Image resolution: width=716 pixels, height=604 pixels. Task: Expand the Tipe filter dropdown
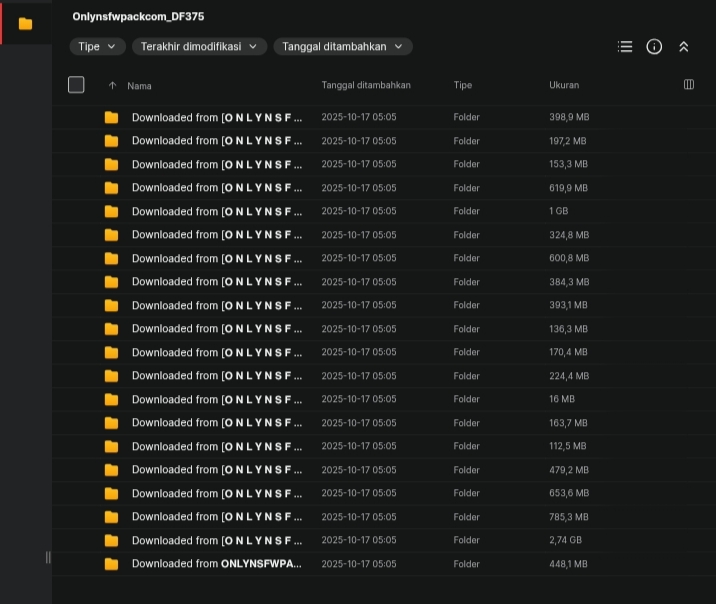coord(98,46)
